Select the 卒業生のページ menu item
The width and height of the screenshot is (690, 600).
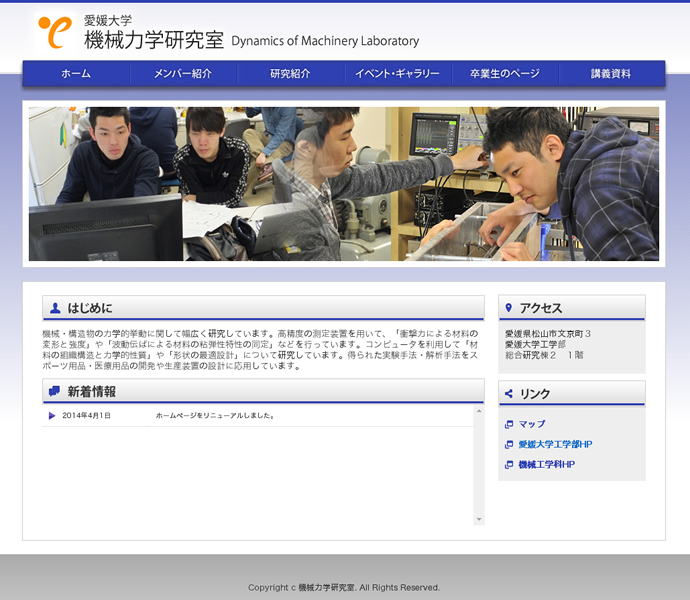point(505,74)
